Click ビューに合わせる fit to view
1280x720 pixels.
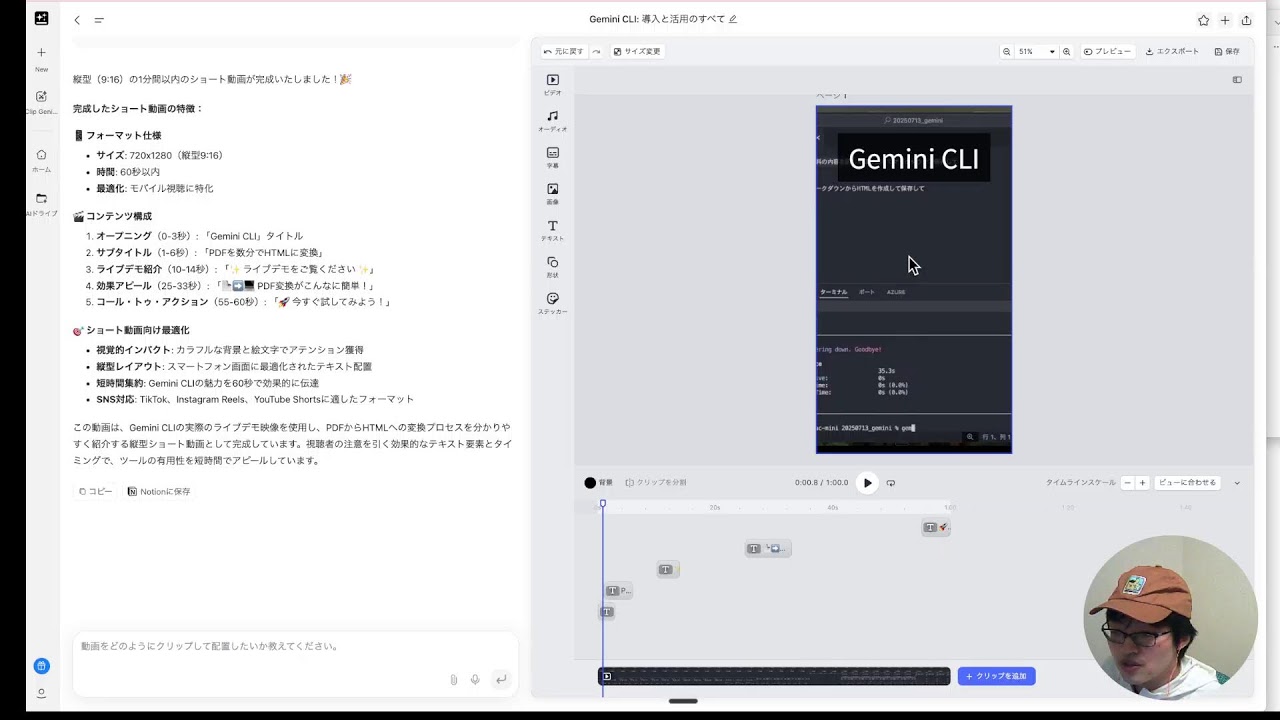[1187, 483]
